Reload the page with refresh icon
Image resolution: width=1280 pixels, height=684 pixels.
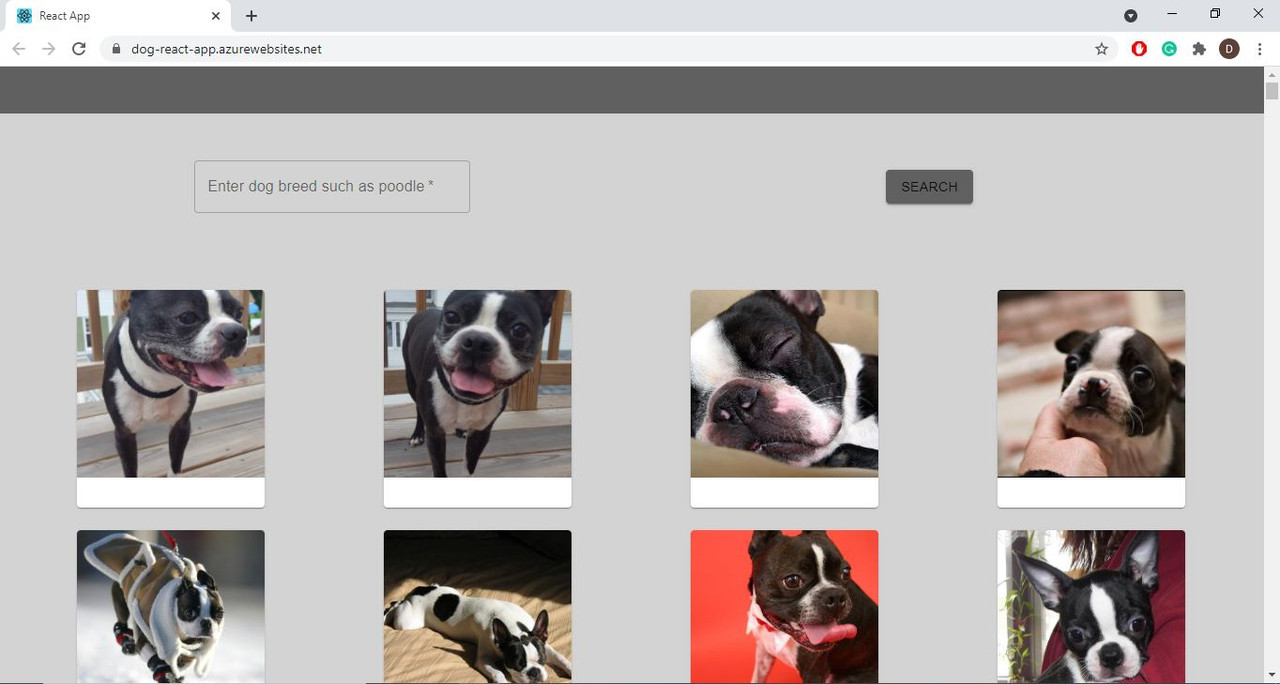[79, 49]
